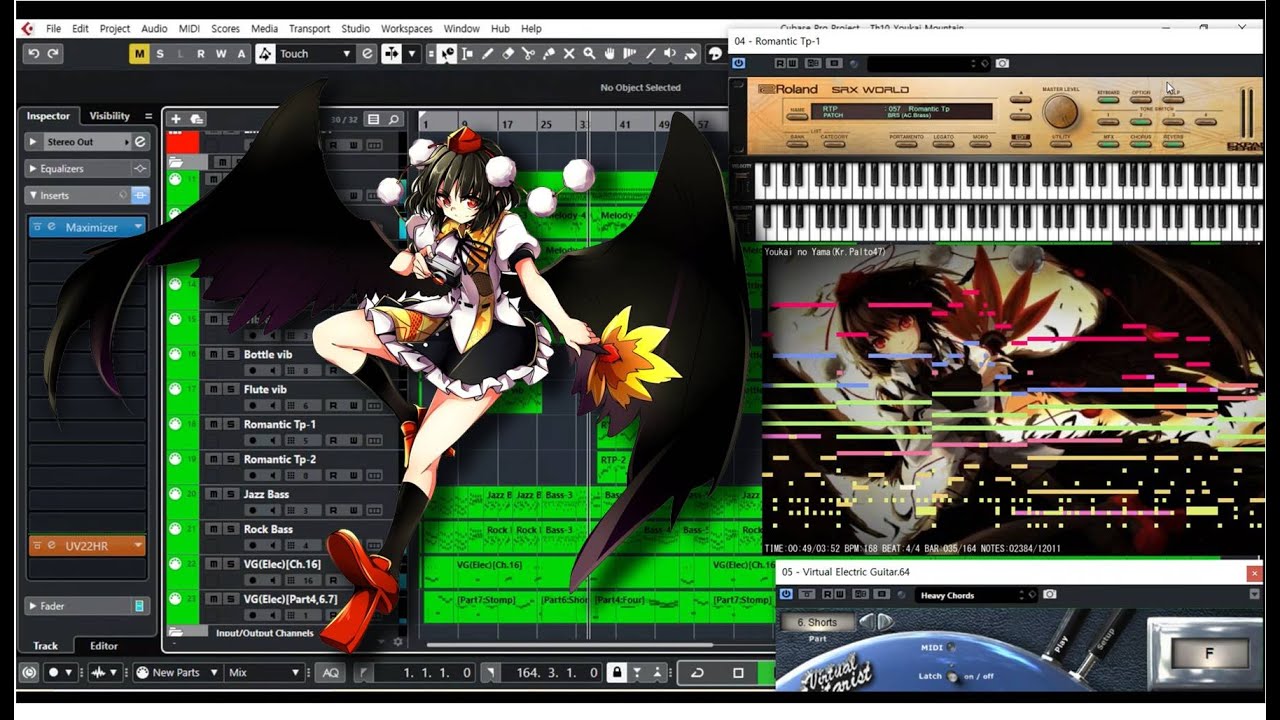Select the Range Selection tool
This screenshot has width=1280, height=720.
click(x=467, y=53)
